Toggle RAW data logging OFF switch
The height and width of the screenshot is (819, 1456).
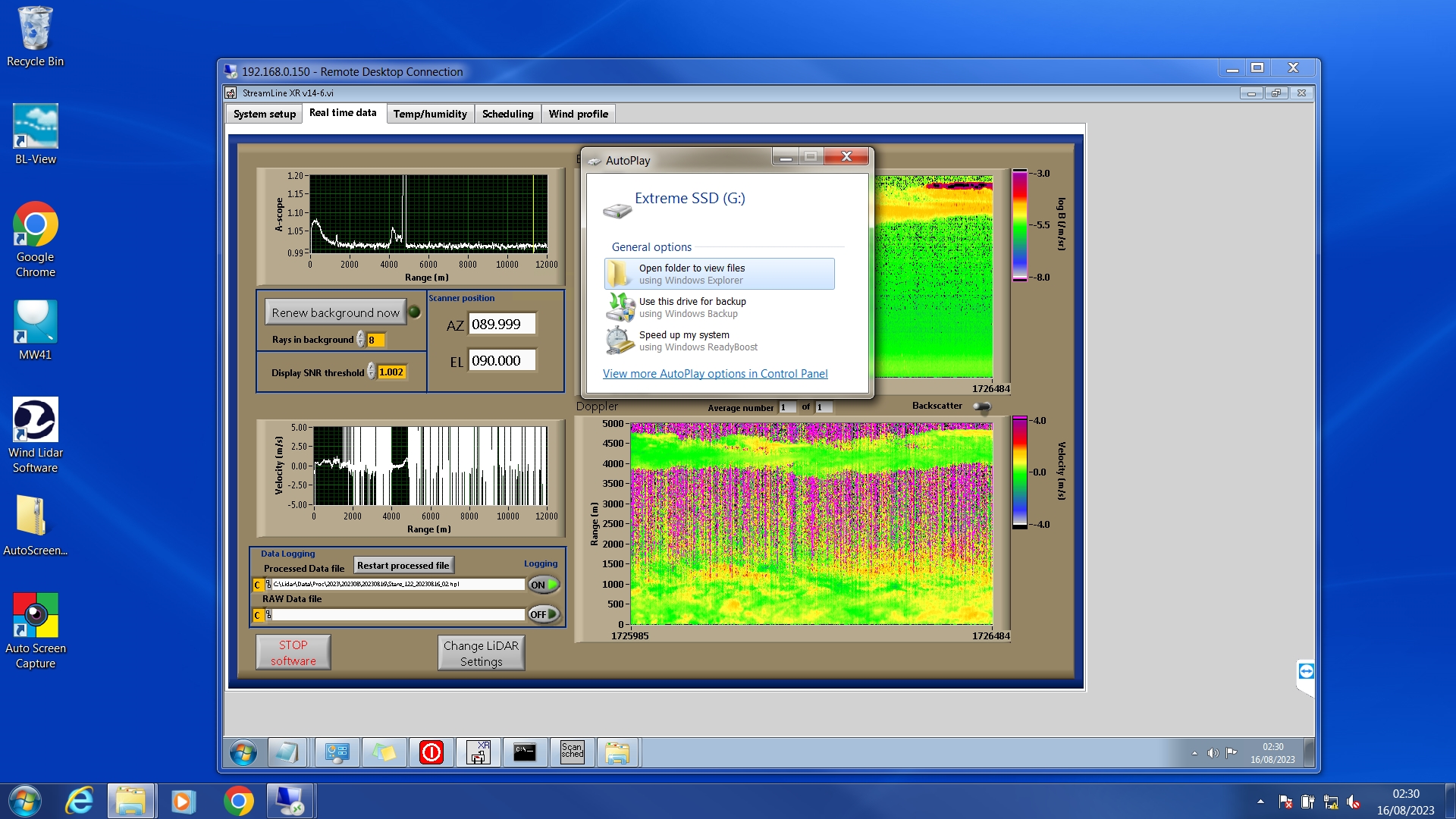click(544, 614)
